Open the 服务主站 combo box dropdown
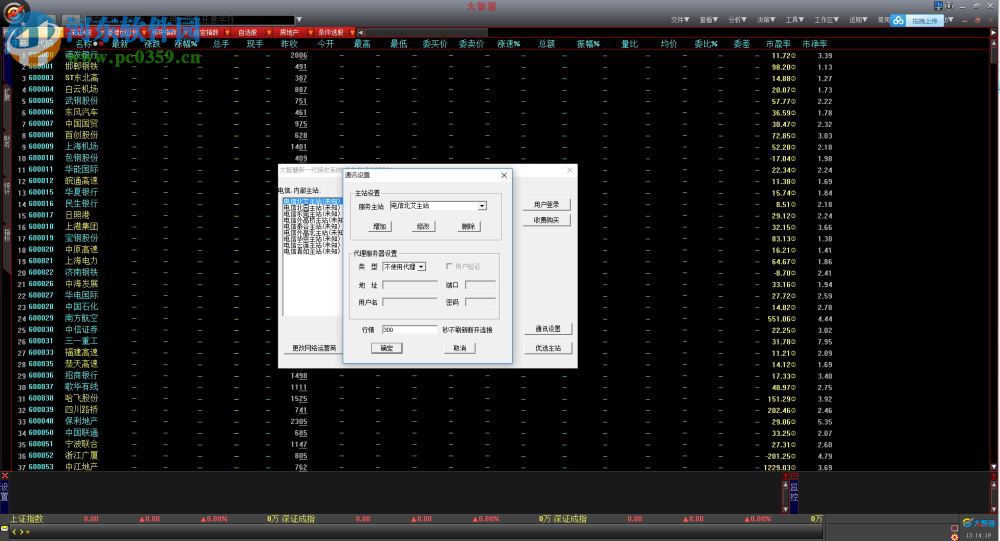Image resolution: width=1000 pixels, height=541 pixels. (x=482, y=205)
